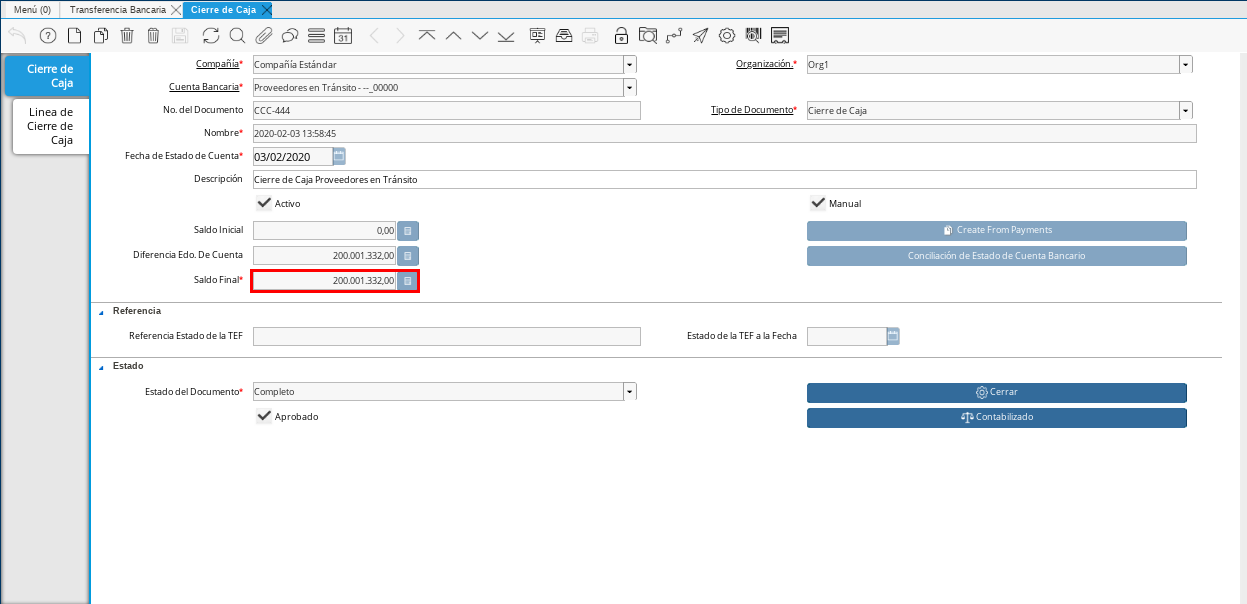Click the Referencia Estado de la TEF field
The width and height of the screenshot is (1247, 604).
point(447,336)
